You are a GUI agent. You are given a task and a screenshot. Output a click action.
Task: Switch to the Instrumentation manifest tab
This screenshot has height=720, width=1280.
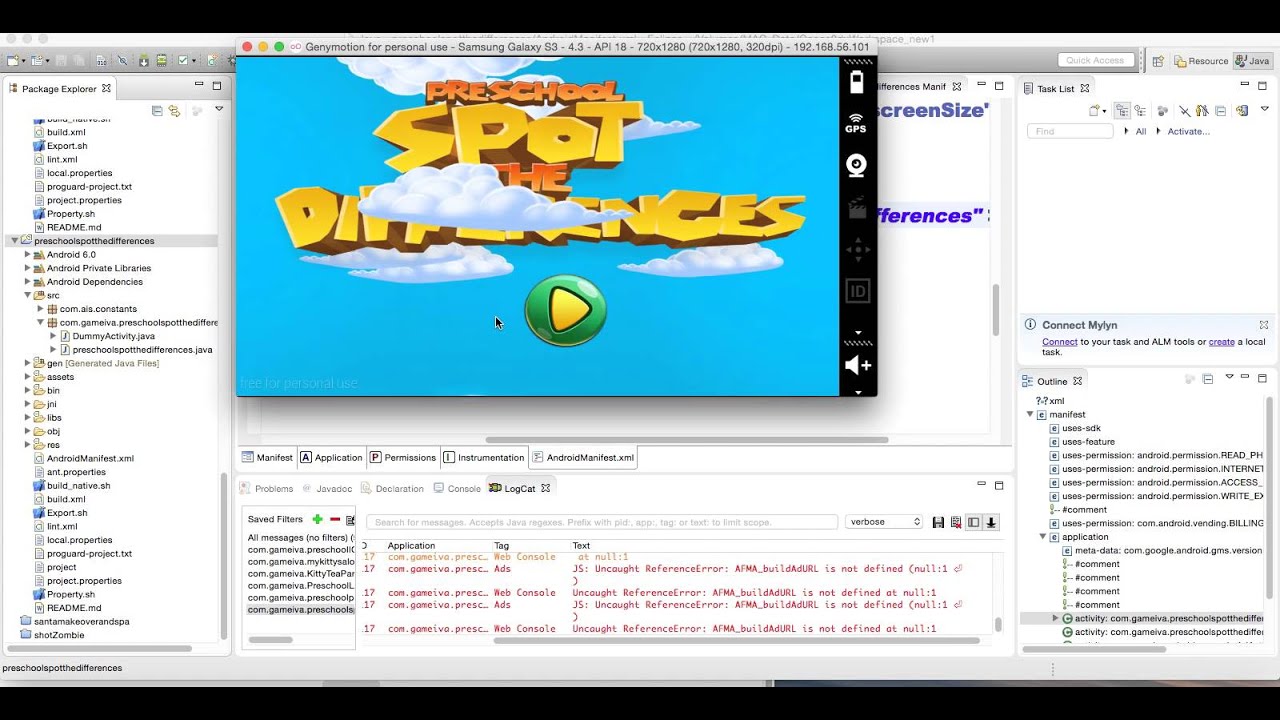484,458
